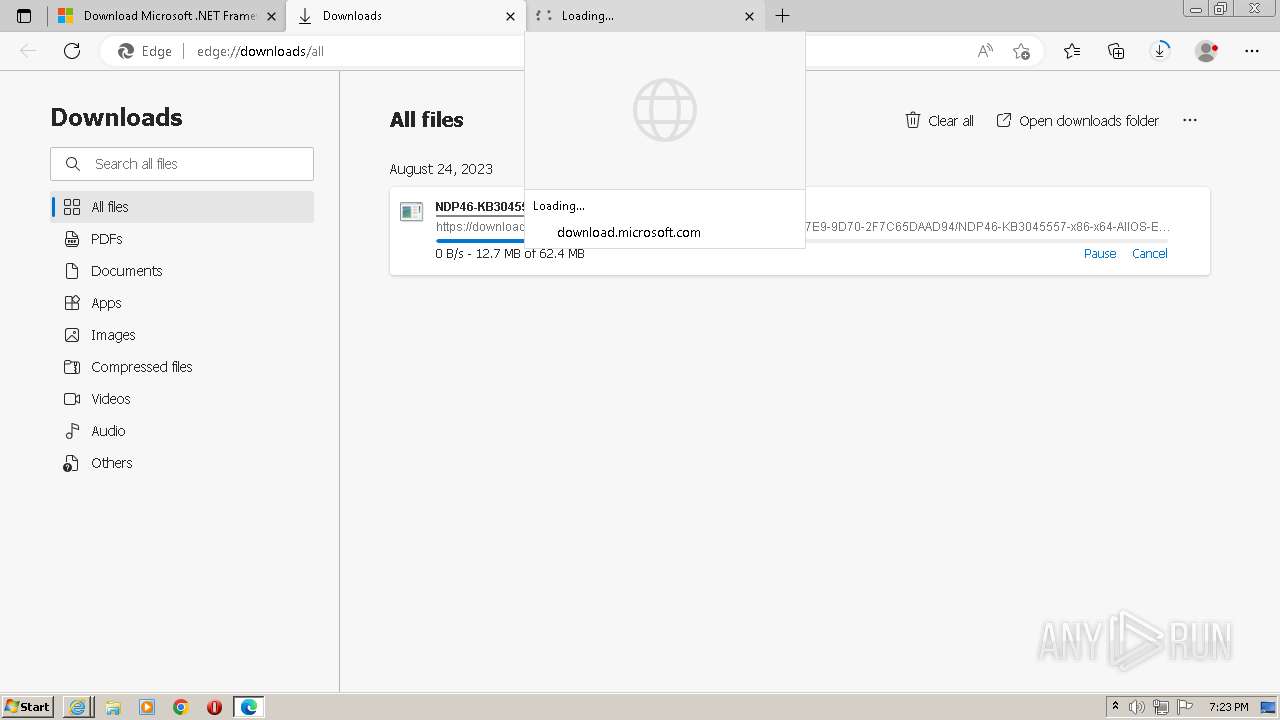Close the Loading tab

coord(750,16)
